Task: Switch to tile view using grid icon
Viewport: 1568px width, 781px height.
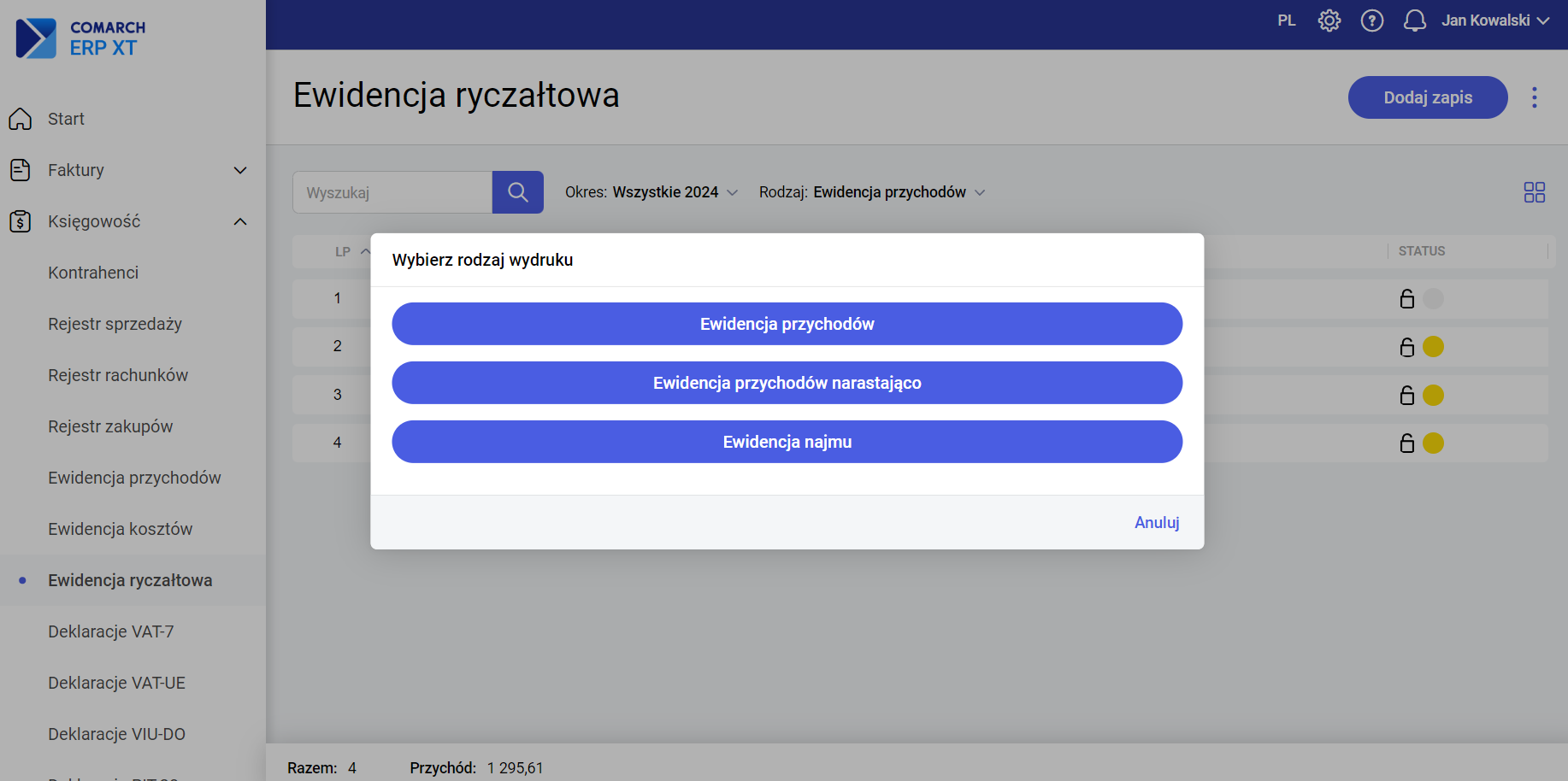Action: tap(1534, 192)
